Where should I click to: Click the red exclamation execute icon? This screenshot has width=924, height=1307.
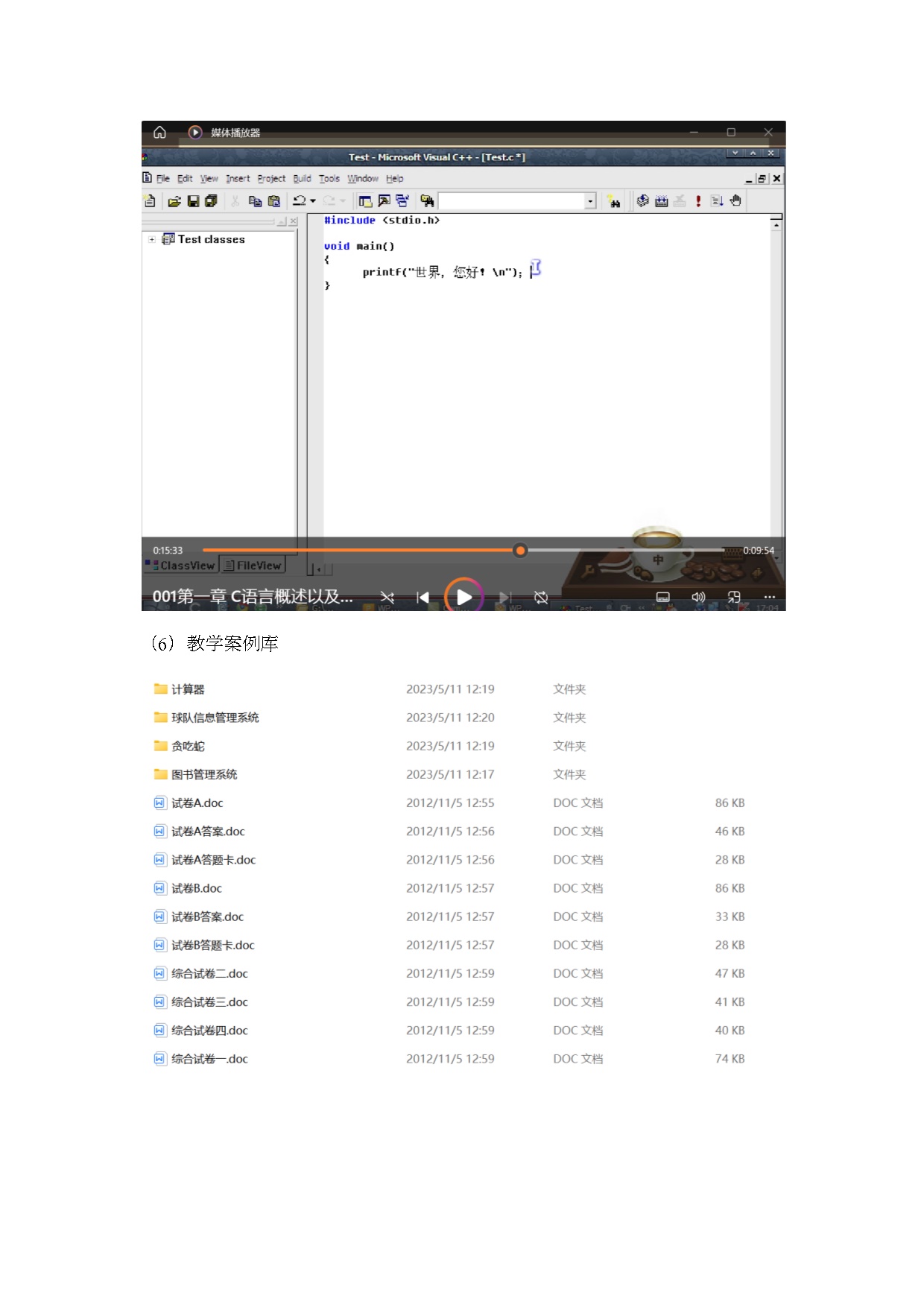coord(698,201)
